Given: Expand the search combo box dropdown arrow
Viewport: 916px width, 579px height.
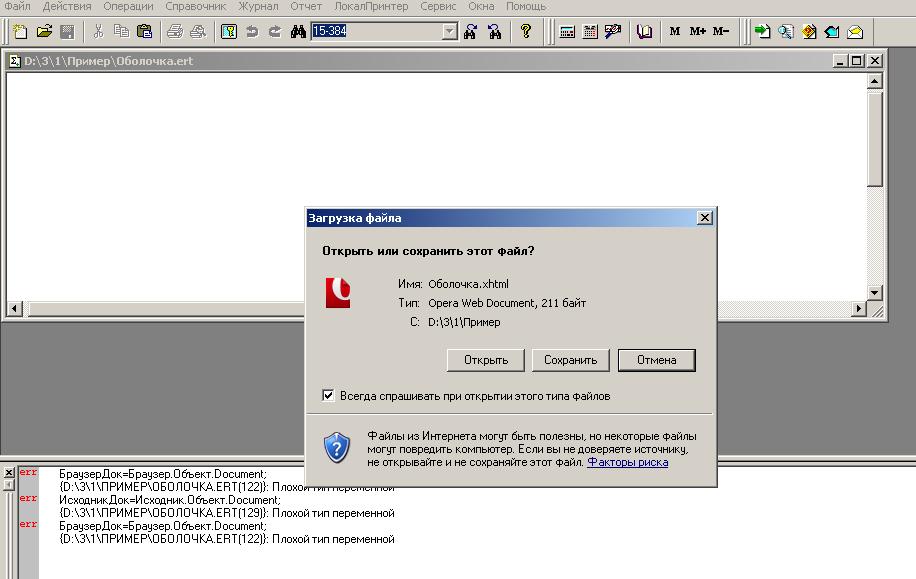Looking at the screenshot, I should 449,31.
